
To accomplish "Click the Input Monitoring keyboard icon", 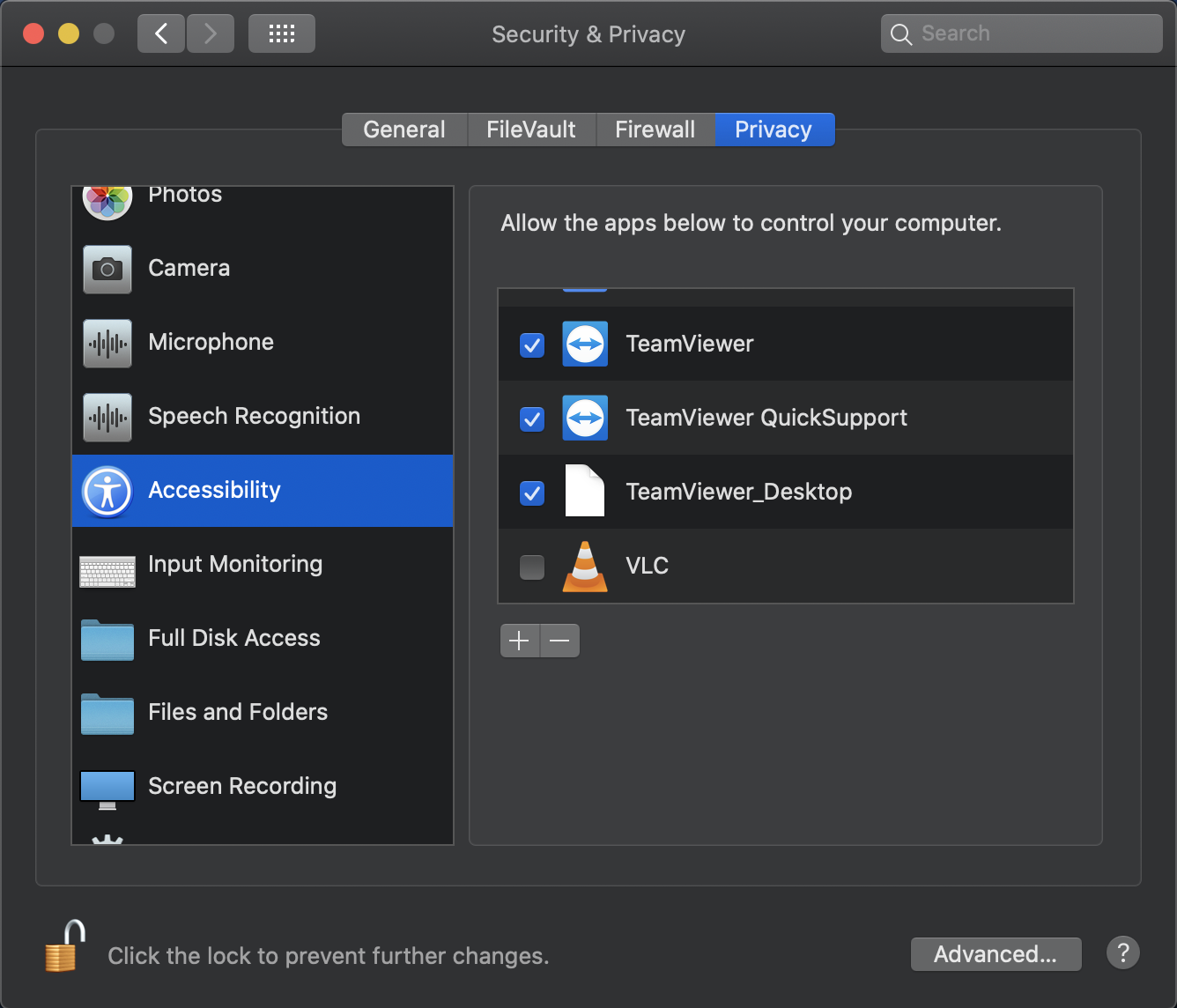I will point(107,571).
